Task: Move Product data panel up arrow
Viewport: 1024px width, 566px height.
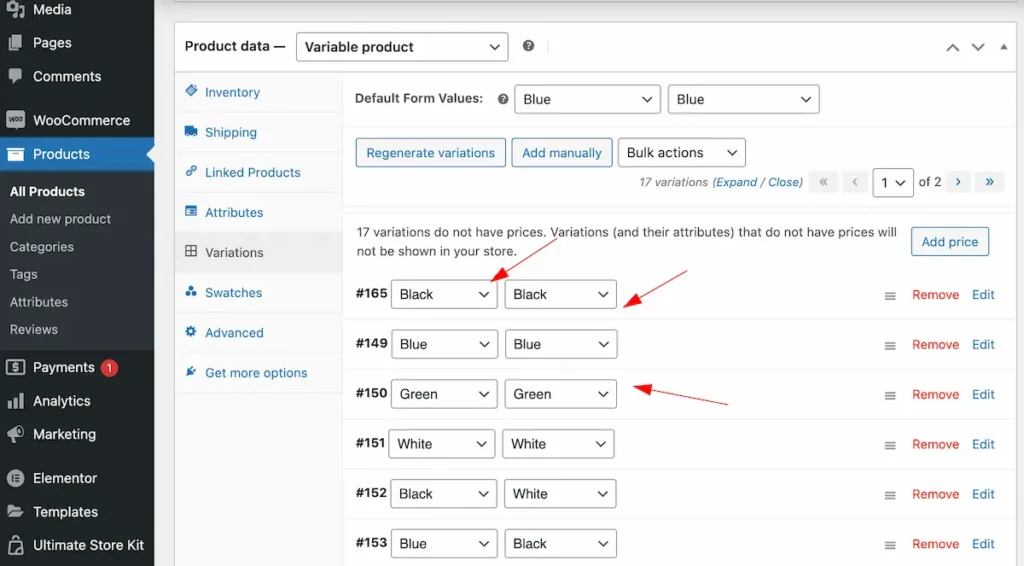Action: 953,47
